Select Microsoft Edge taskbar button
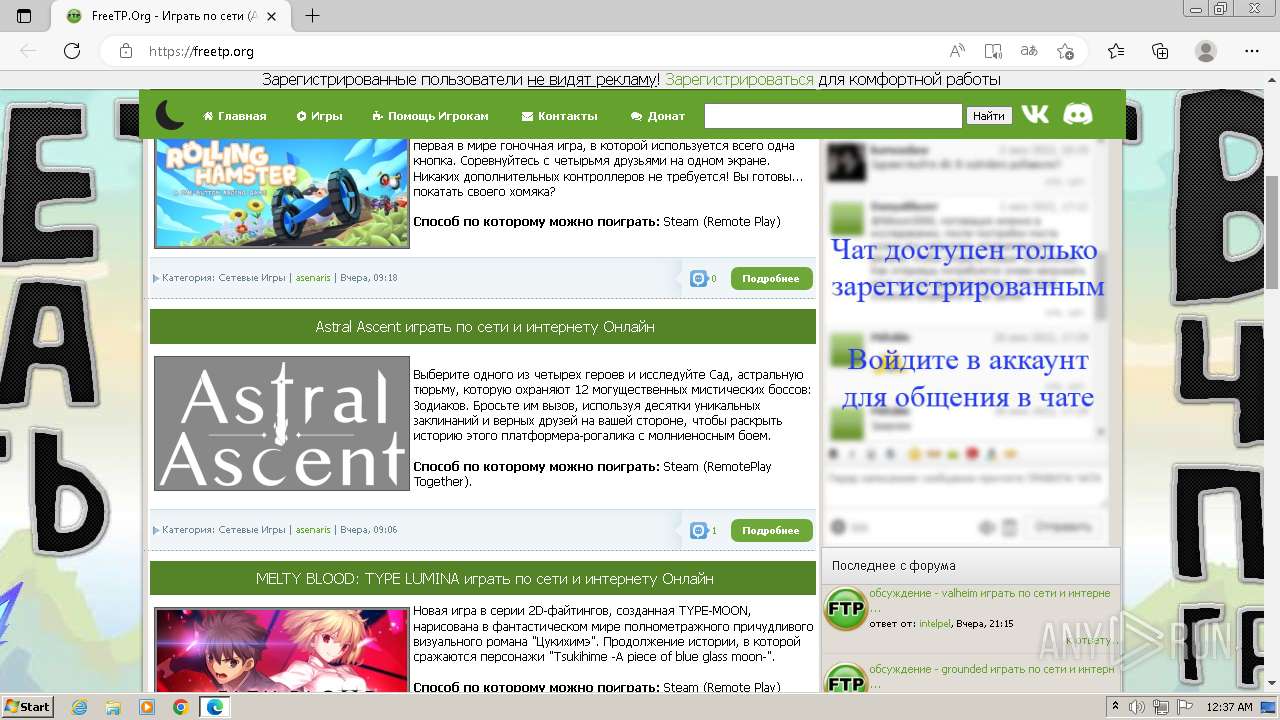The width and height of the screenshot is (1280, 720). [x=215, y=707]
